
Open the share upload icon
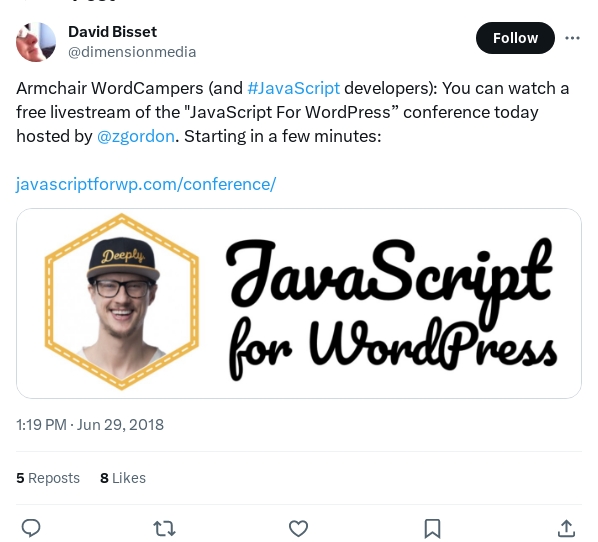tap(566, 528)
